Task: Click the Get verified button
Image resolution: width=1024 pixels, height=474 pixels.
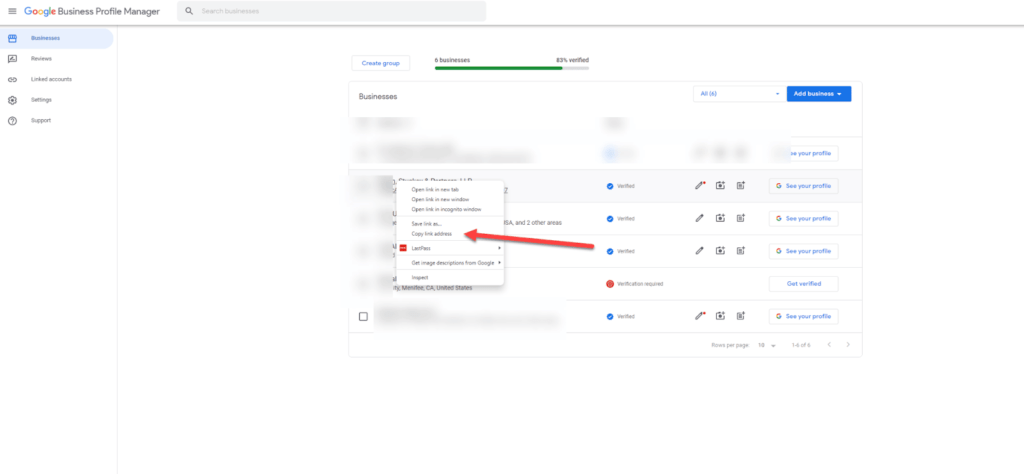Action: tap(803, 283)
